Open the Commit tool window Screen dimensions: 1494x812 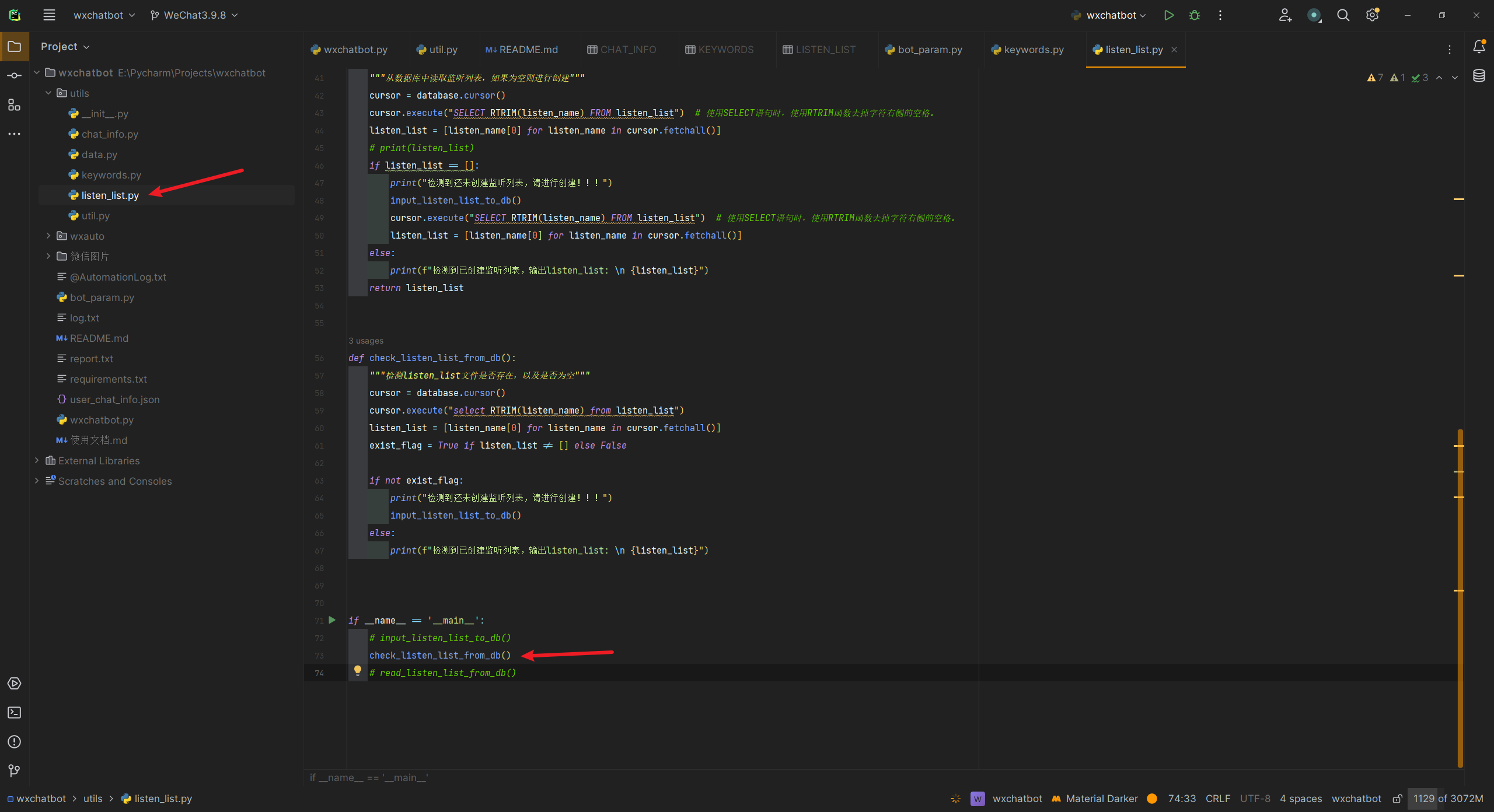pyautogui.click(x=15, y=76)
